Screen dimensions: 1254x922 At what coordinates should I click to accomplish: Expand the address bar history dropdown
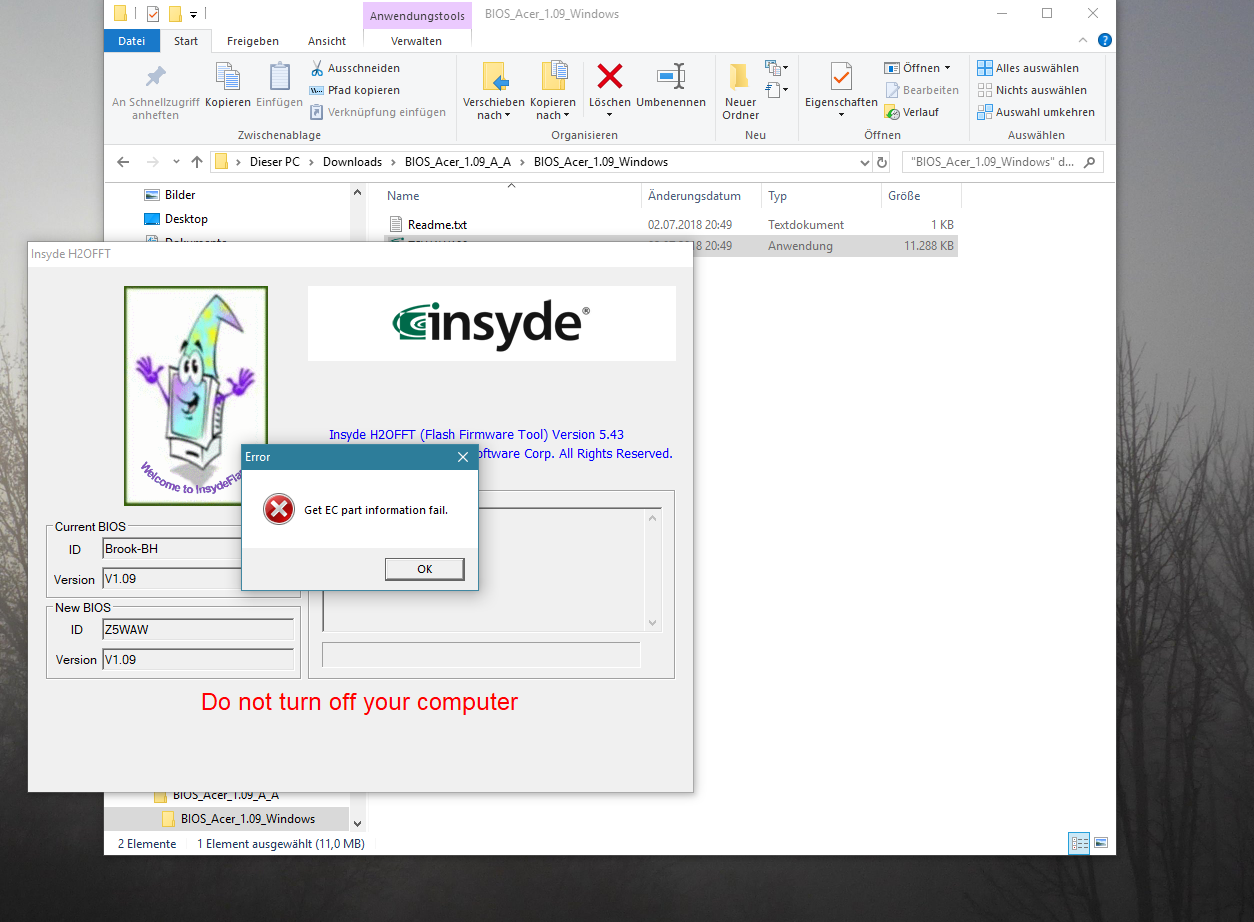(x=865, y=162)
